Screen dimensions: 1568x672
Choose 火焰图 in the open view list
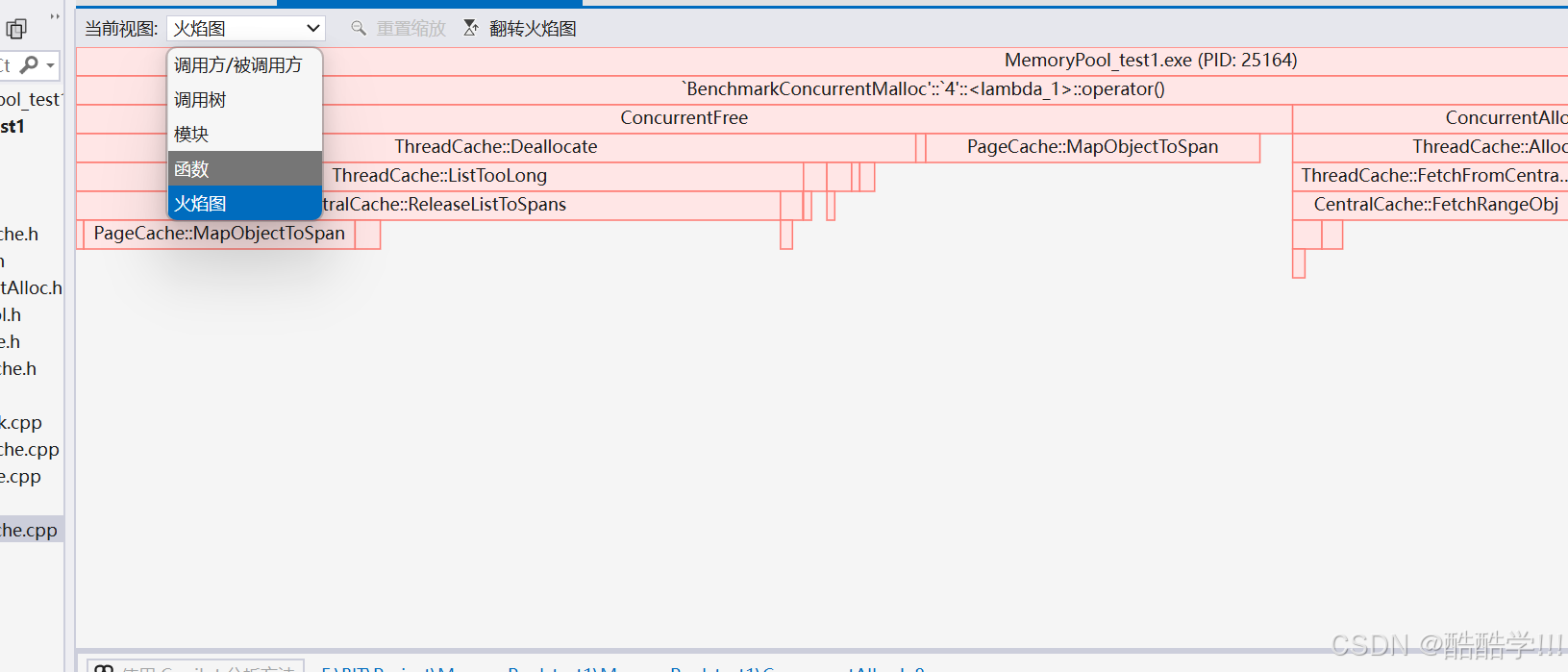click(x=245, y=204)
